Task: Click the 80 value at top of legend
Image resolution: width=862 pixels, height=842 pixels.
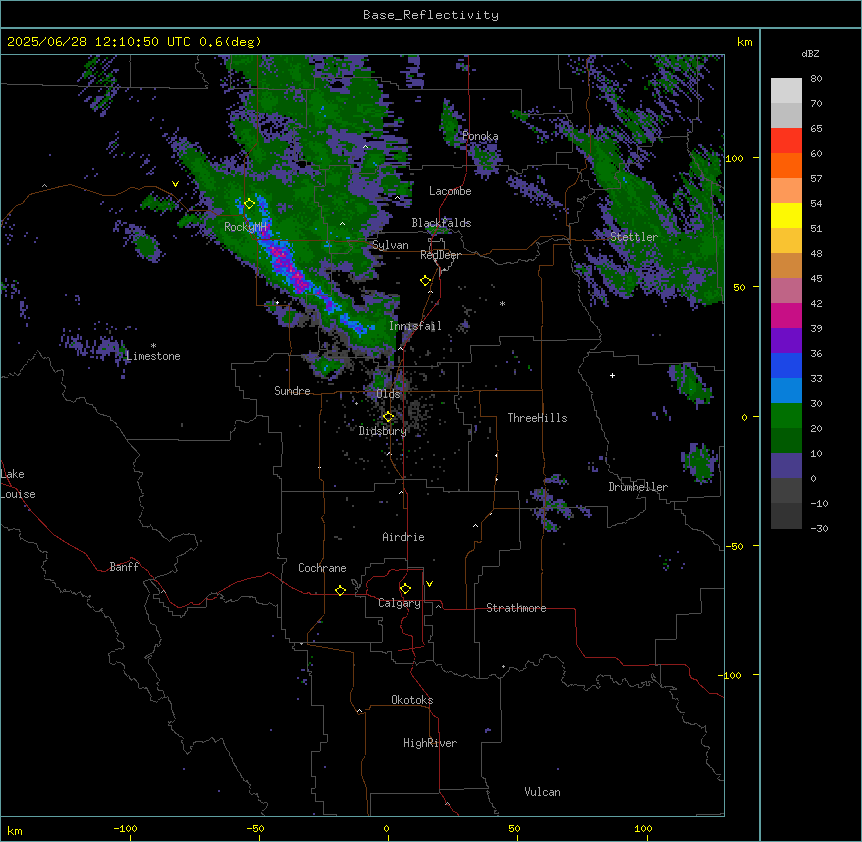Action: pyautogui.click(x=816, y=79)
